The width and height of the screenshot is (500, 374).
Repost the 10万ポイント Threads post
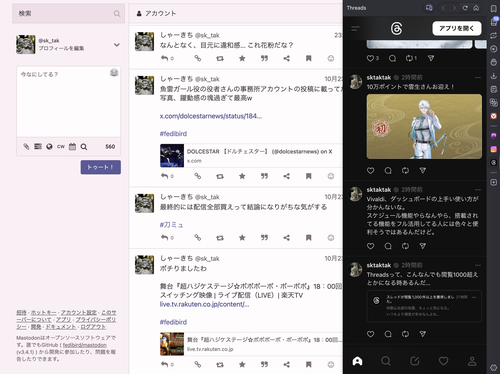[405, 171]
